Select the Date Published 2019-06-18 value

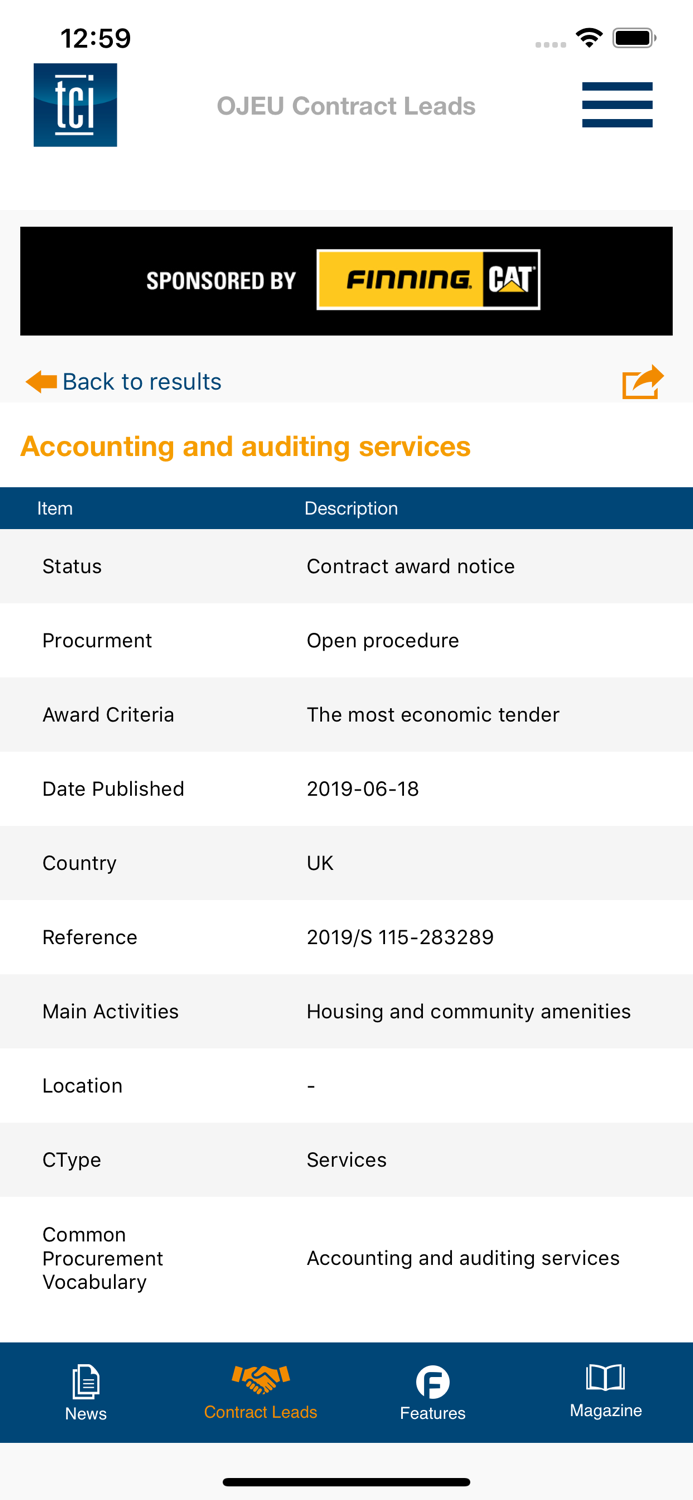point(362,789)
